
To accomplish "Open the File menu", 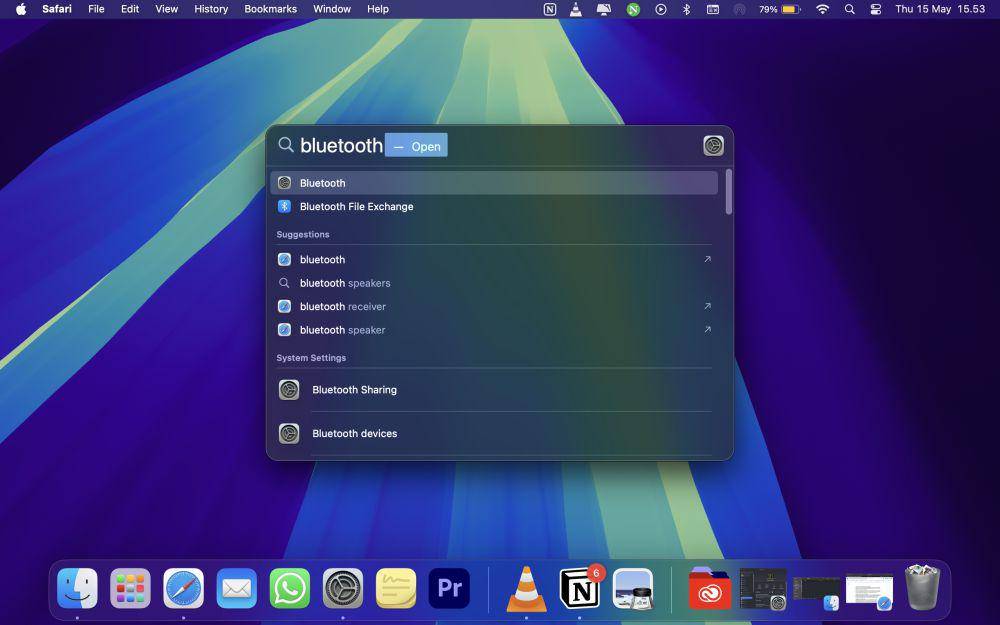I will [x=96, y=9].
